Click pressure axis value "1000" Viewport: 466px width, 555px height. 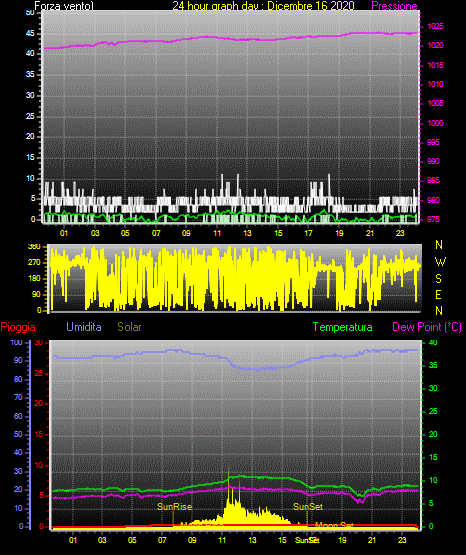click(435, 123)
